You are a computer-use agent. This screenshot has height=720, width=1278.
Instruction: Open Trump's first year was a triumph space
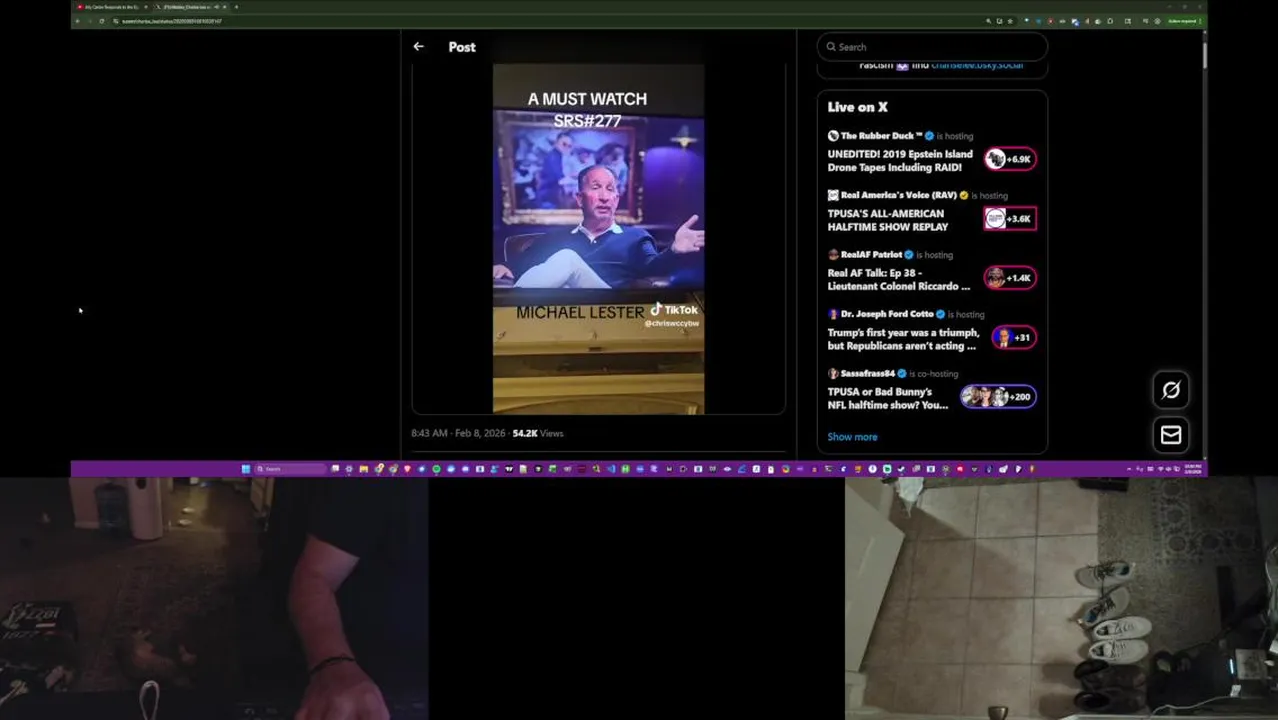tap(903, 339)
